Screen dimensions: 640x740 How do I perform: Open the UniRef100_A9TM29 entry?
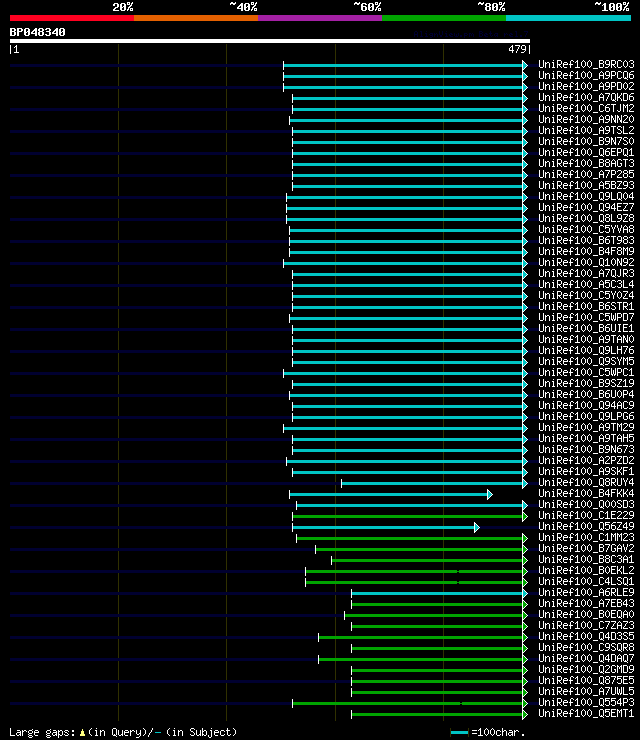point(586,428)
